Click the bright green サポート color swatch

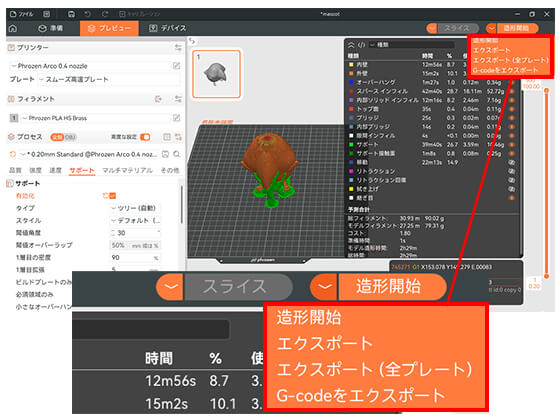click(351, 145)
